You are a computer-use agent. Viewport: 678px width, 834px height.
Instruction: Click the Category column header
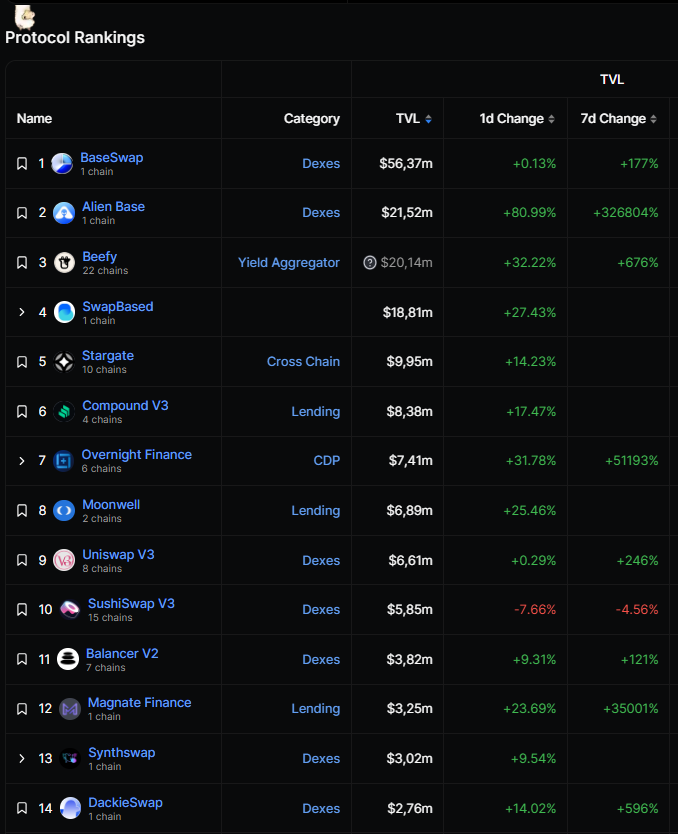click(312, 119)
